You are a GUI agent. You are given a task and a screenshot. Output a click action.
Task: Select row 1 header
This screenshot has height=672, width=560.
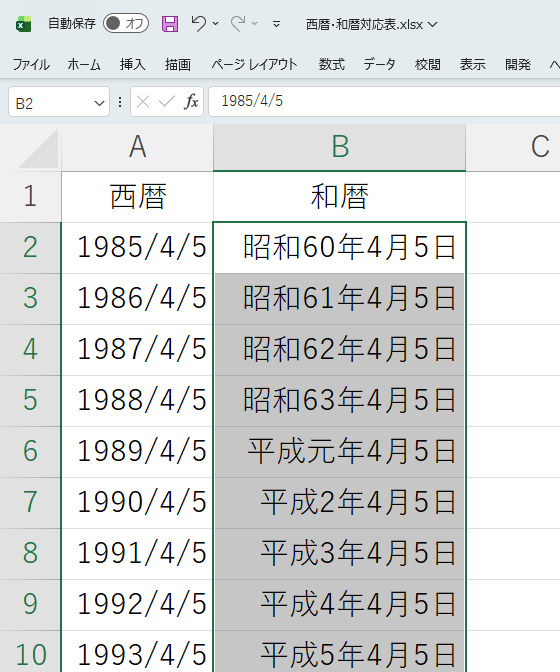[30, 197]
